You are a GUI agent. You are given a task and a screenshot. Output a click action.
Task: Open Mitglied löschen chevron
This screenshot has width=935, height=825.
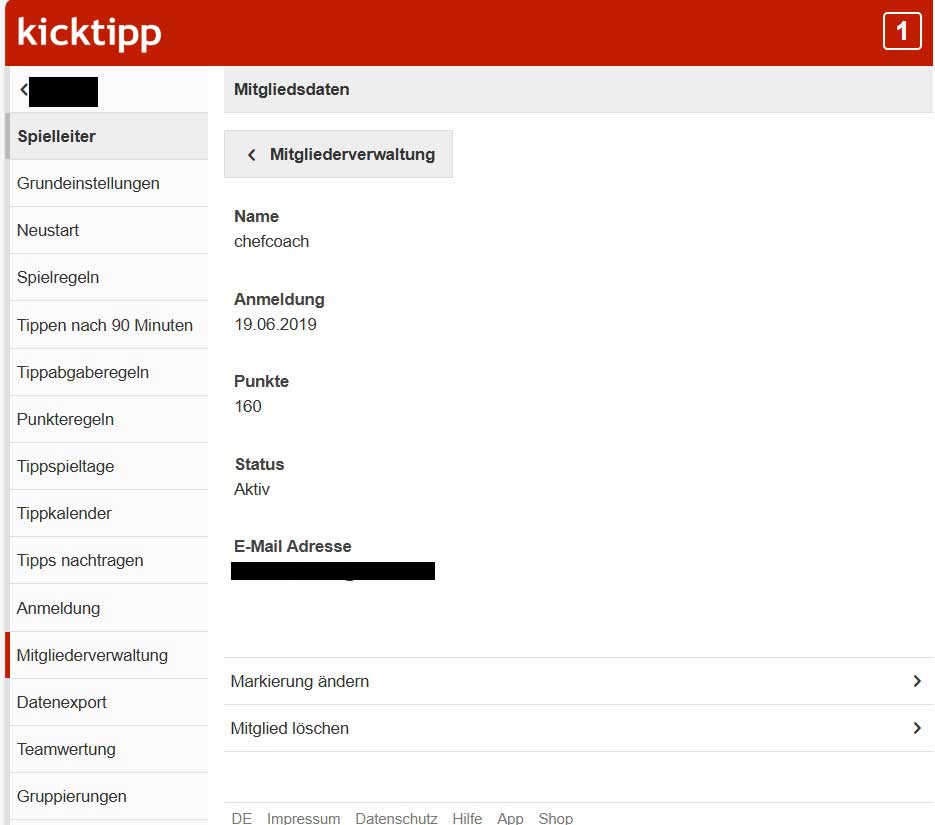point(916,728)
